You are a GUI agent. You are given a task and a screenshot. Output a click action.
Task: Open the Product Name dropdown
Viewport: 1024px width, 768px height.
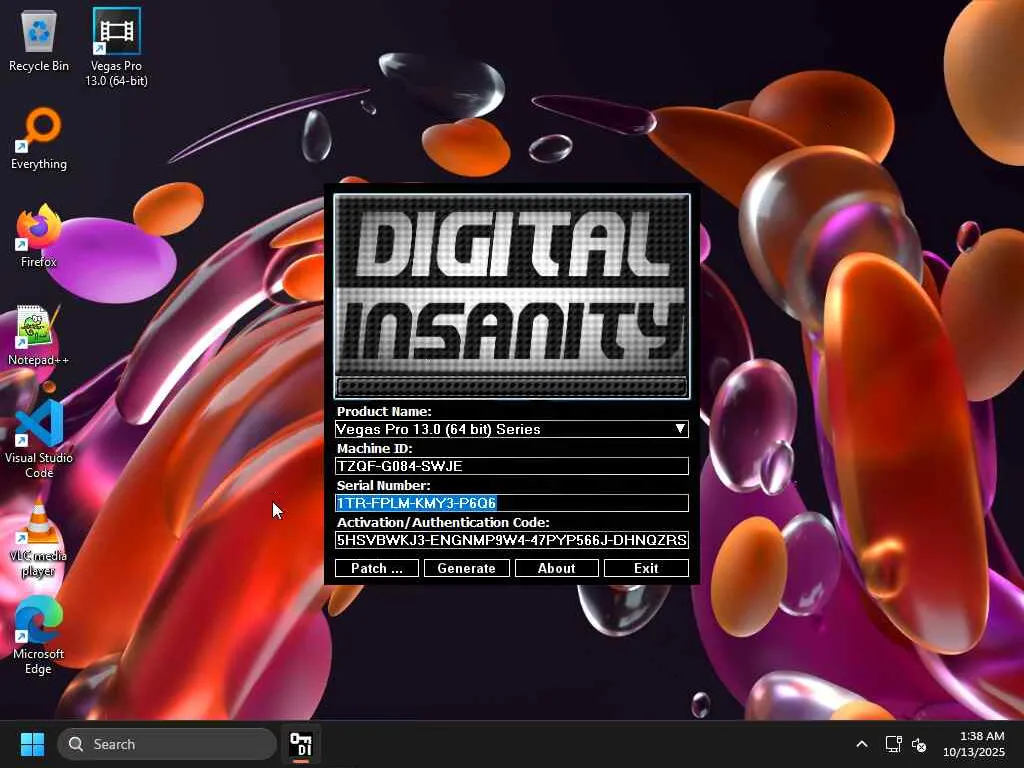pos(511,429)
